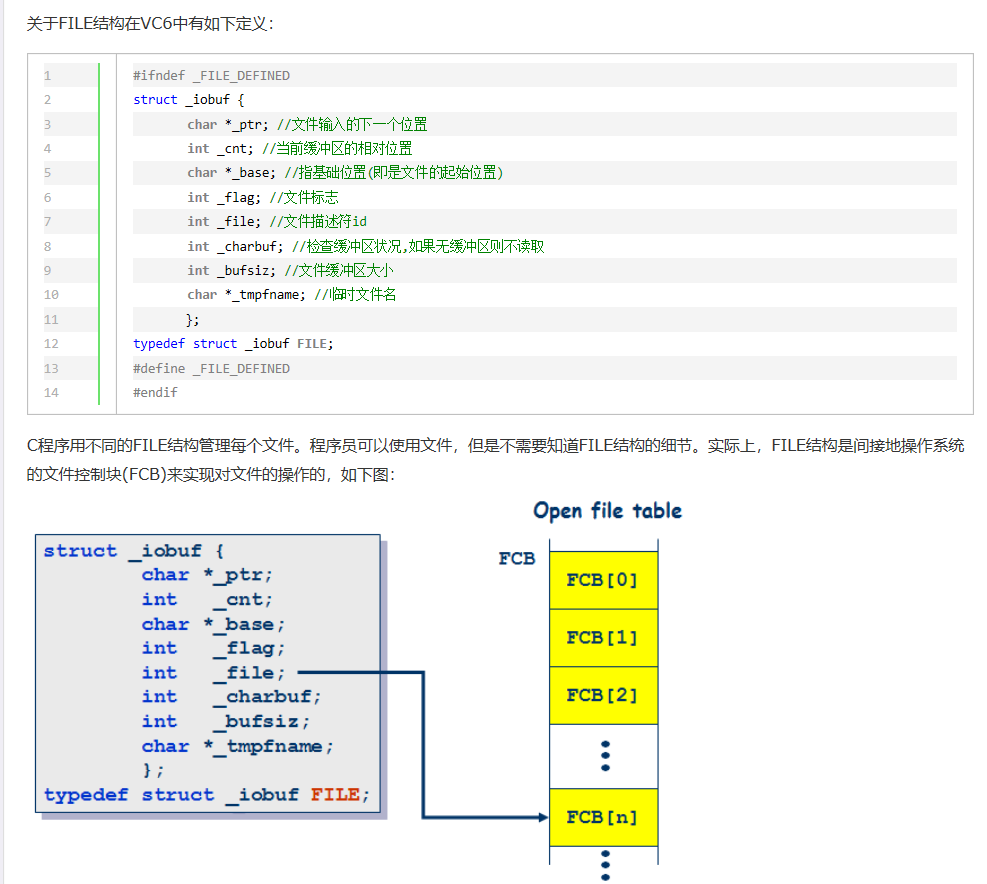Click the FCB[n] block at arrow end

point(603,817)
